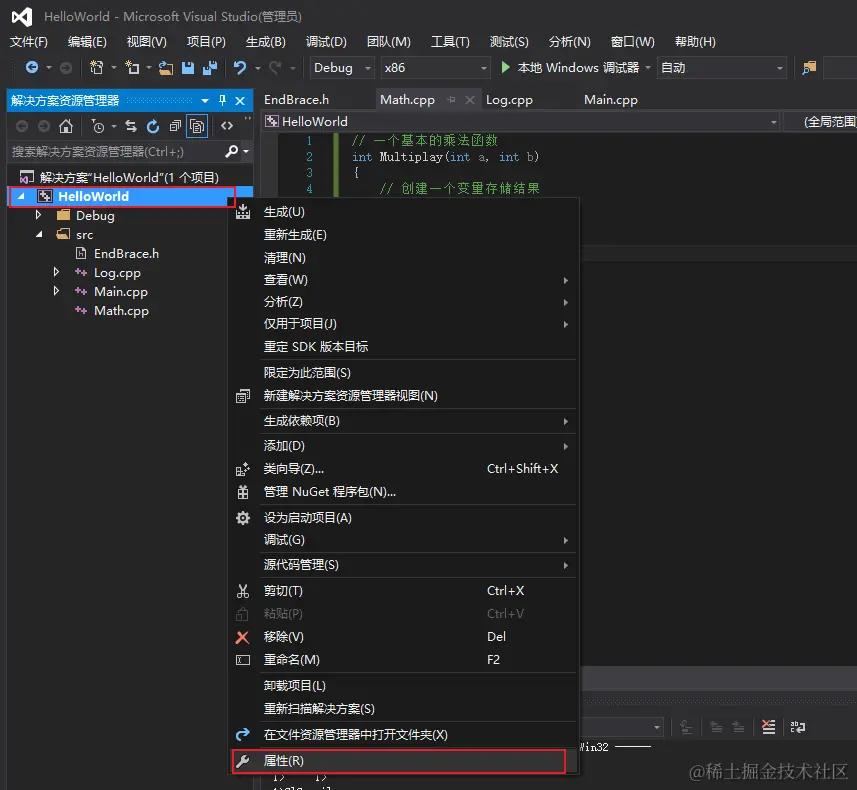This screenshot has height=790, width=857.
Task: Choose 管理 NuGet 程序包(N) in context menu
Action: tap(403, 492)
